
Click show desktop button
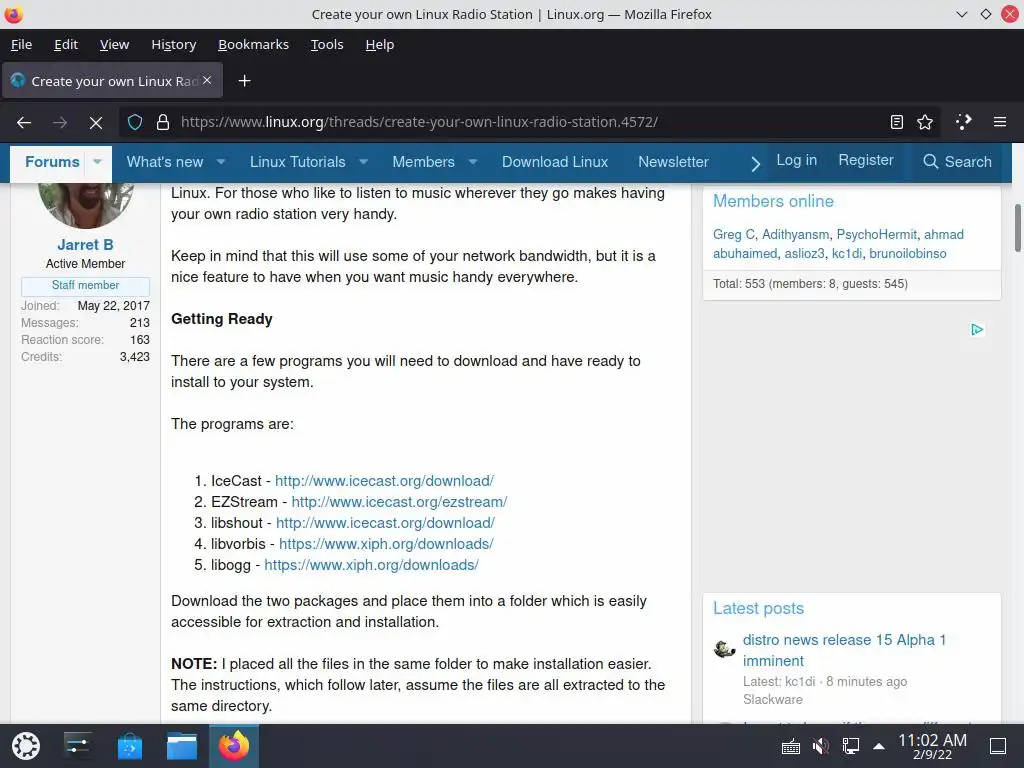click(998, 746)
